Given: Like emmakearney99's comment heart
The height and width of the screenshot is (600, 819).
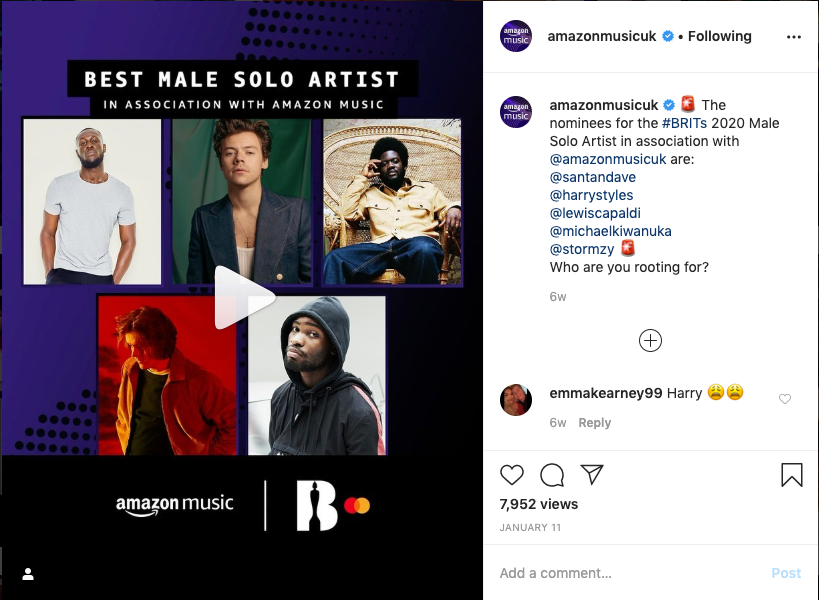Looking at the screenshot, I should point(785,399).
